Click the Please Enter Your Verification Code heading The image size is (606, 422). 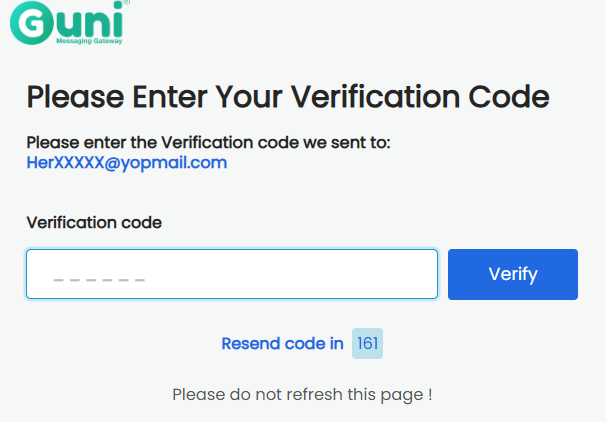[x=288, y=97]
